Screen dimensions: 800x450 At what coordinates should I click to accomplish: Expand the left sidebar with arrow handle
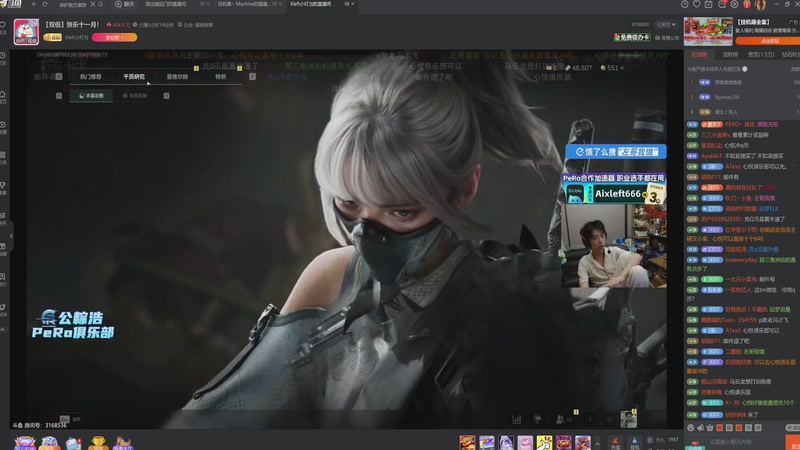[11, 236]
